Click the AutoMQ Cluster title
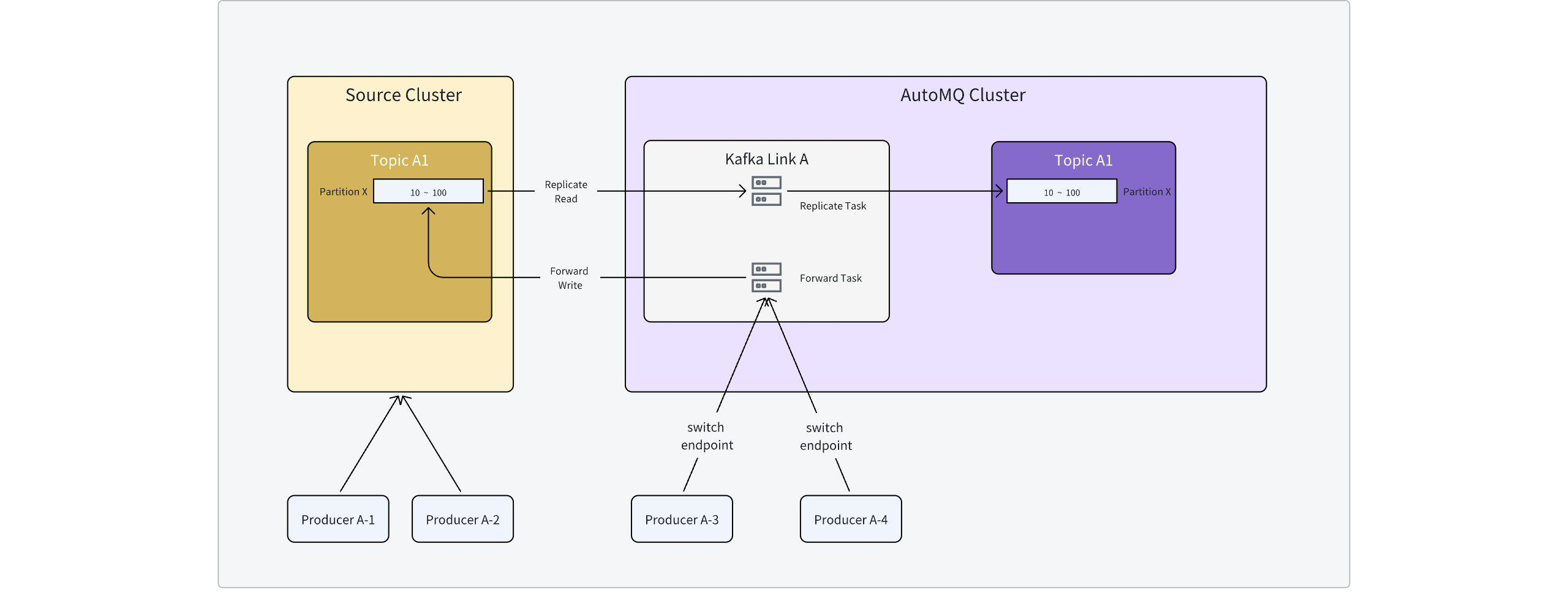Viewport: 1568px width, 603px height. point(962,95)
